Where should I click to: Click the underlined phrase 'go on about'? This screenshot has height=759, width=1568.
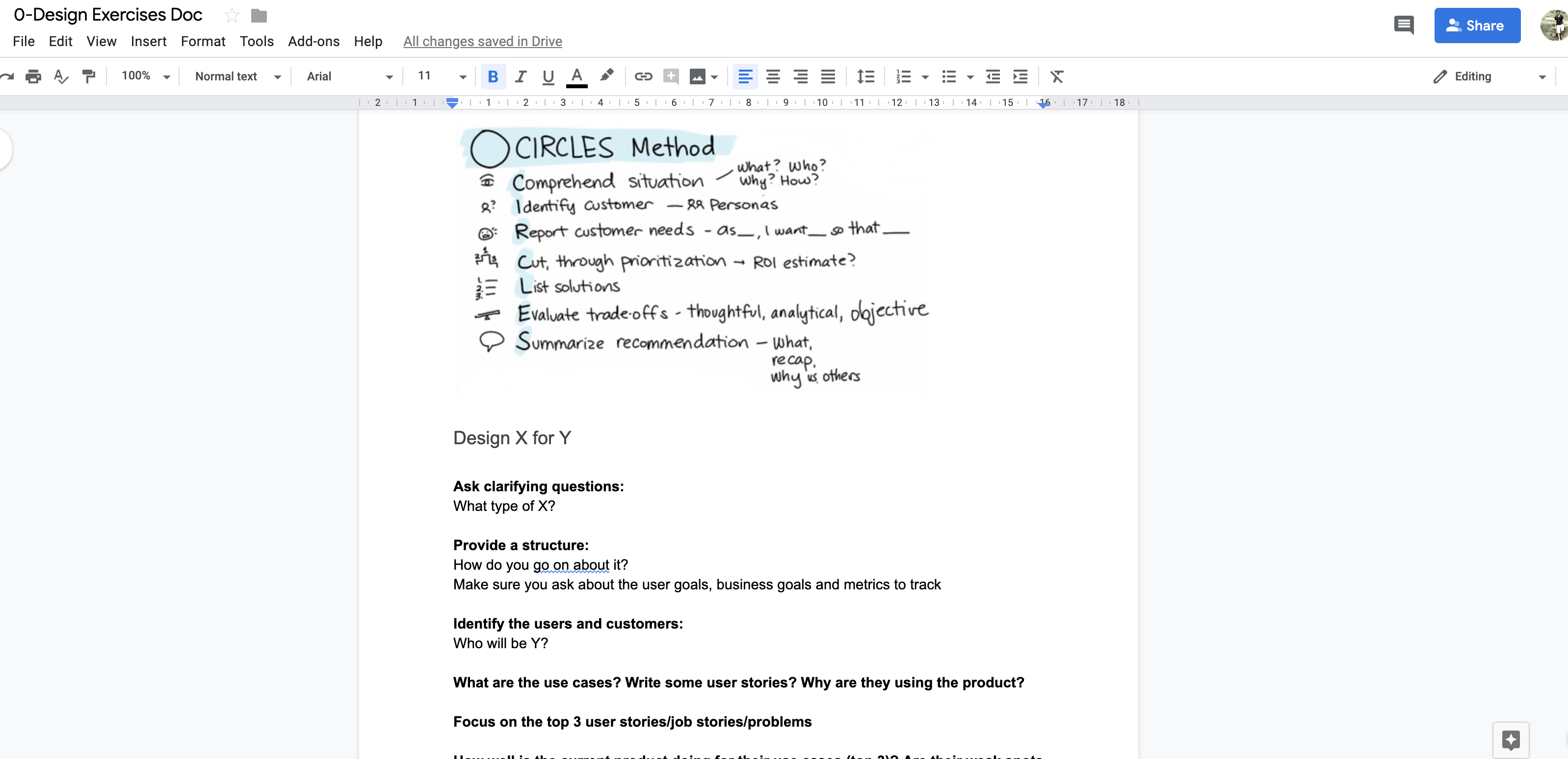coord(571,565)
